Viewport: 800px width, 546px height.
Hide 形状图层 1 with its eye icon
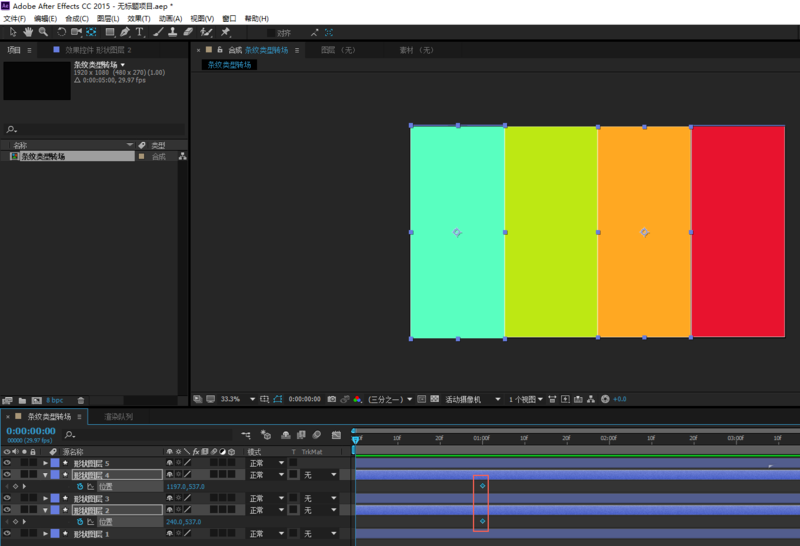click(x=7, y=533)
